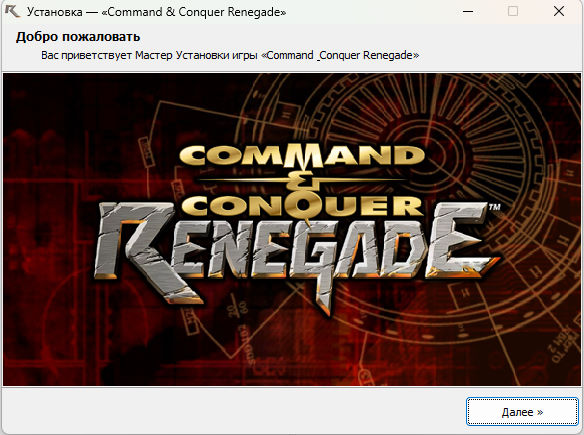Click the Далее » button to continue
Image resolution: width=584 pixels, height=435 pixels.
(x=522, y=412)
